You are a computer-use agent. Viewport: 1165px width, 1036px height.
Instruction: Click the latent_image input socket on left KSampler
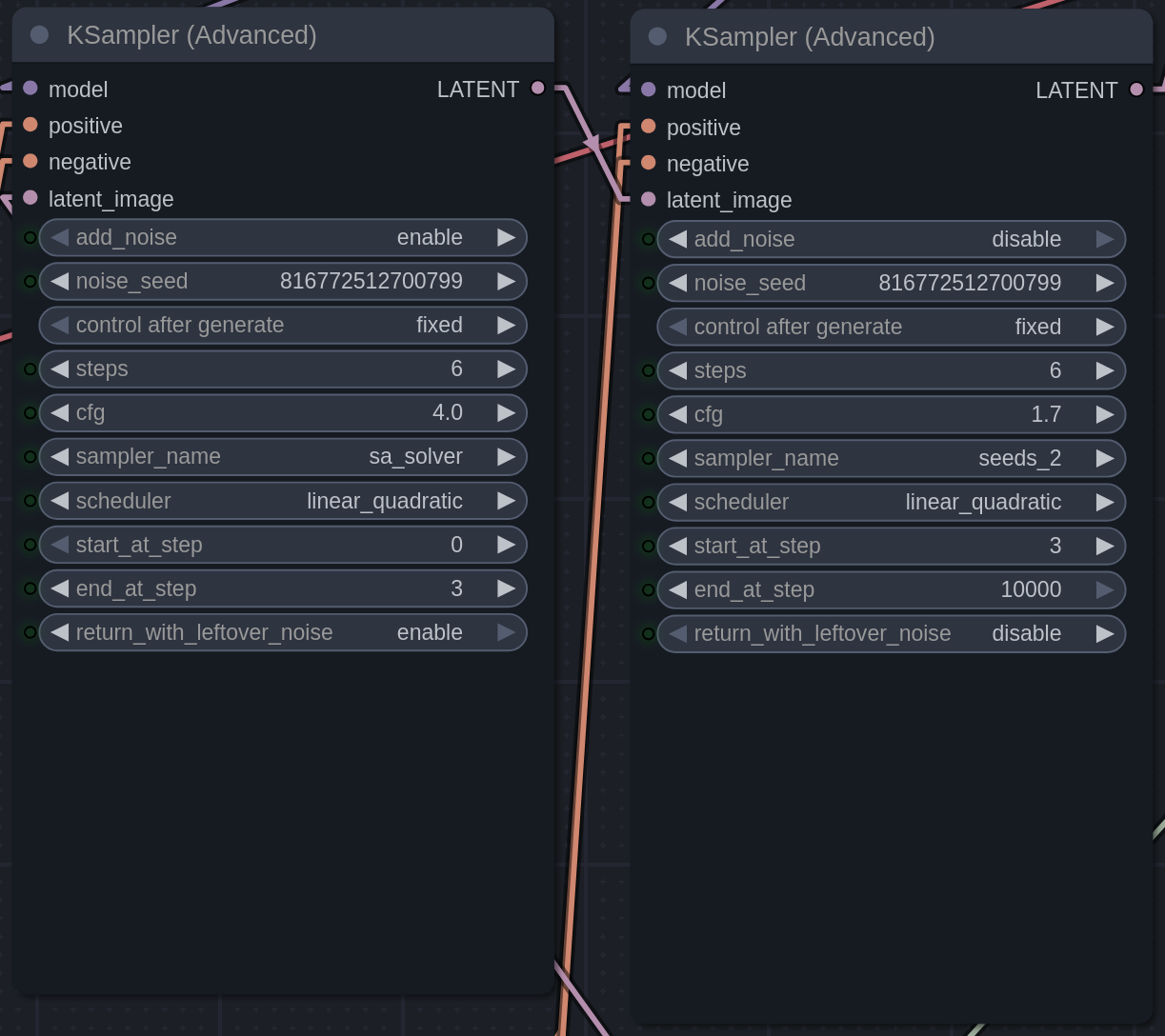point(30,198)
